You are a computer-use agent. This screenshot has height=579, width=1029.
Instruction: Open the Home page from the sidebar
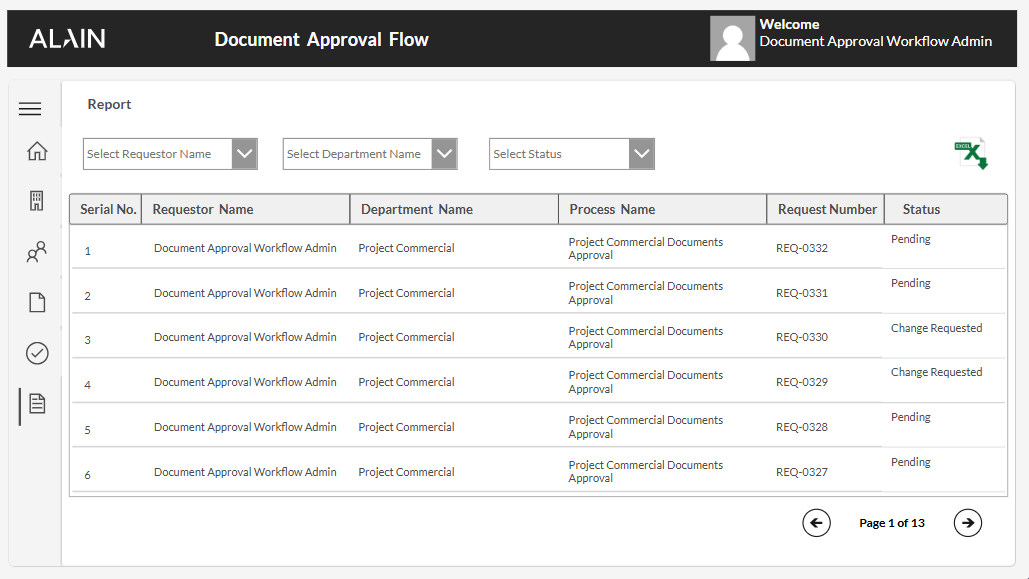(x=36, y=150)
